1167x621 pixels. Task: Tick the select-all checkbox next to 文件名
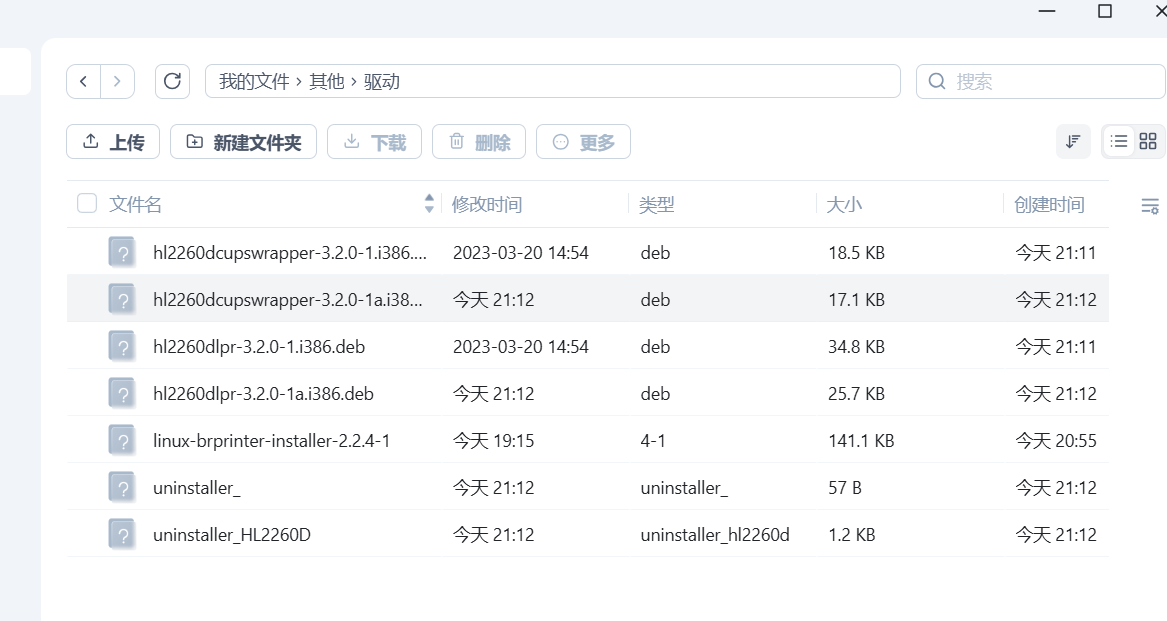(x=87, y=203)
